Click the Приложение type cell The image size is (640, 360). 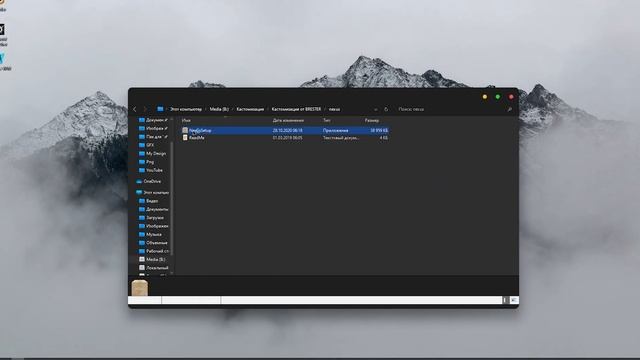(x=336, y=130)
